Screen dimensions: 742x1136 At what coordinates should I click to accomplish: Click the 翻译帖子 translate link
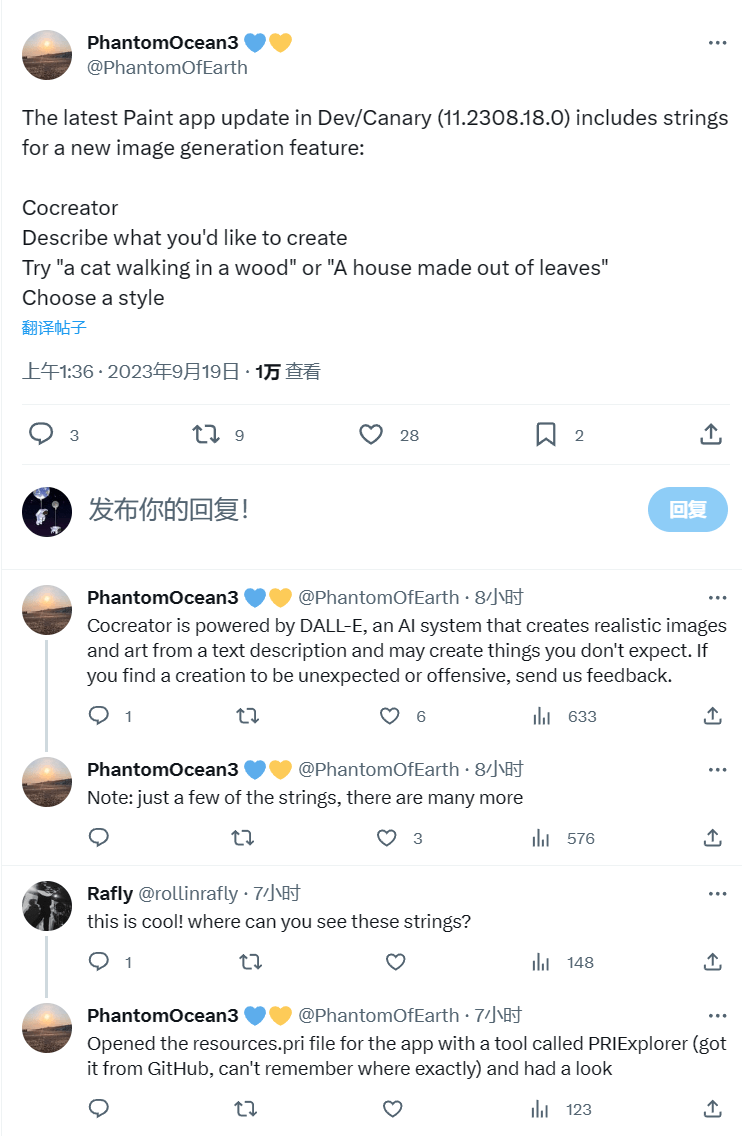click(x=54, y=328)
